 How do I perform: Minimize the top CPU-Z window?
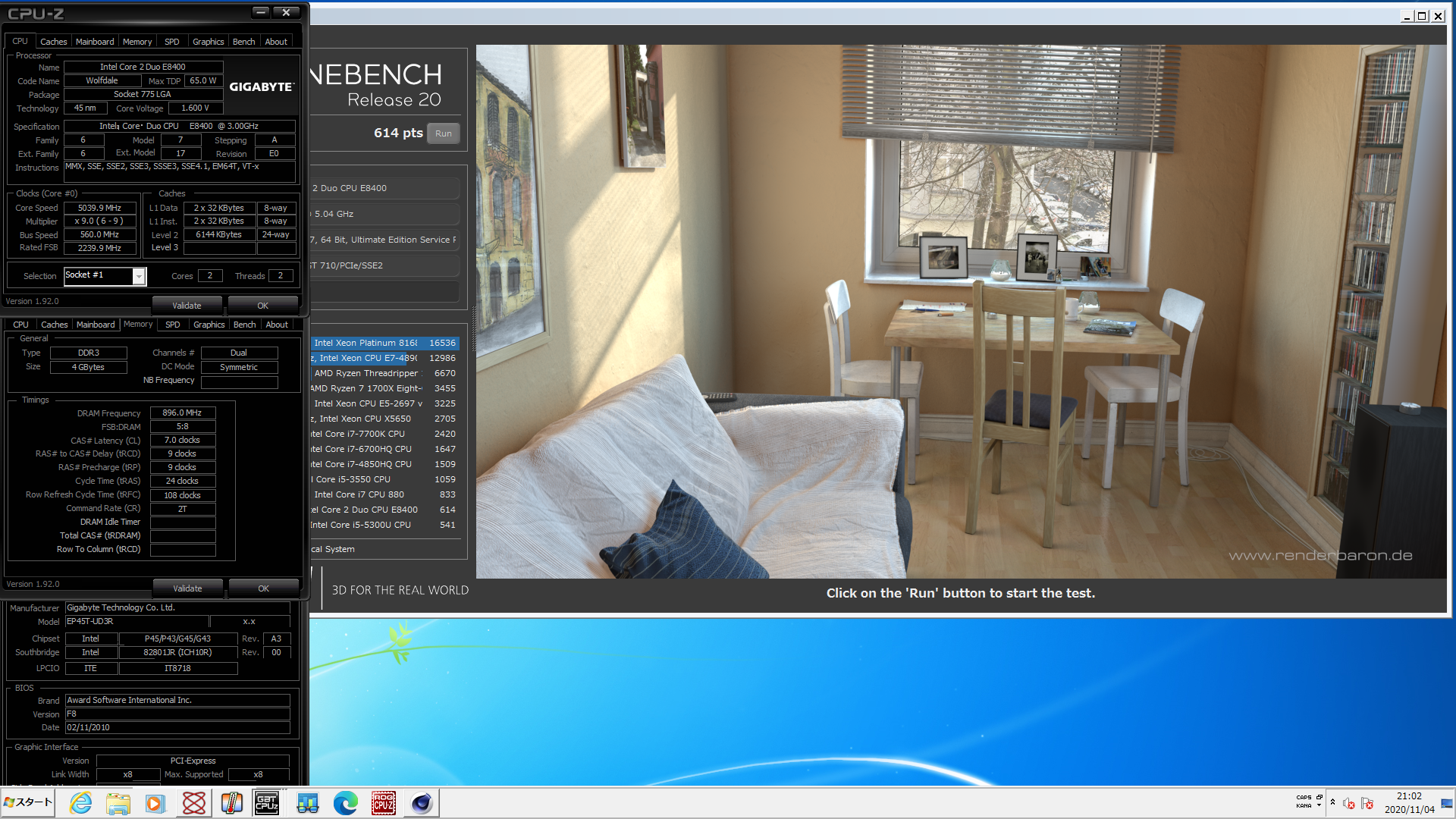click(261, 12)
